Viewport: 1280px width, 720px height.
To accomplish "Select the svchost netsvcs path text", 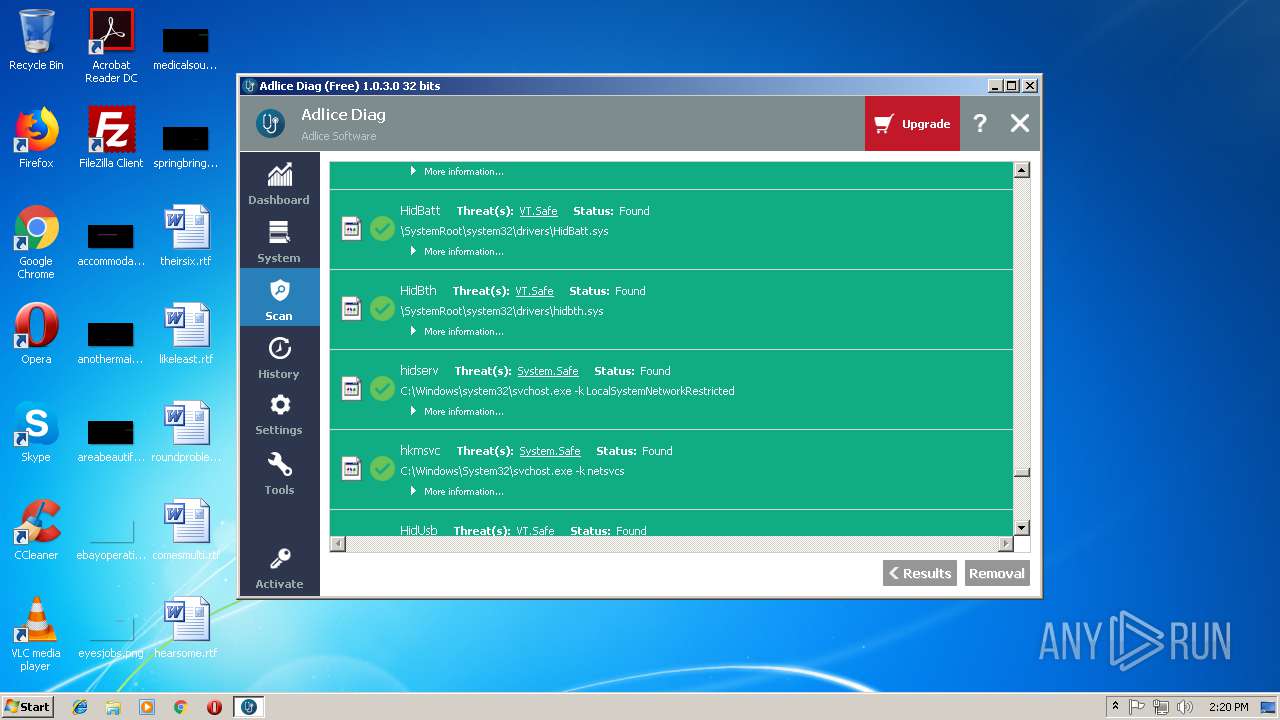I will (512, 471).
